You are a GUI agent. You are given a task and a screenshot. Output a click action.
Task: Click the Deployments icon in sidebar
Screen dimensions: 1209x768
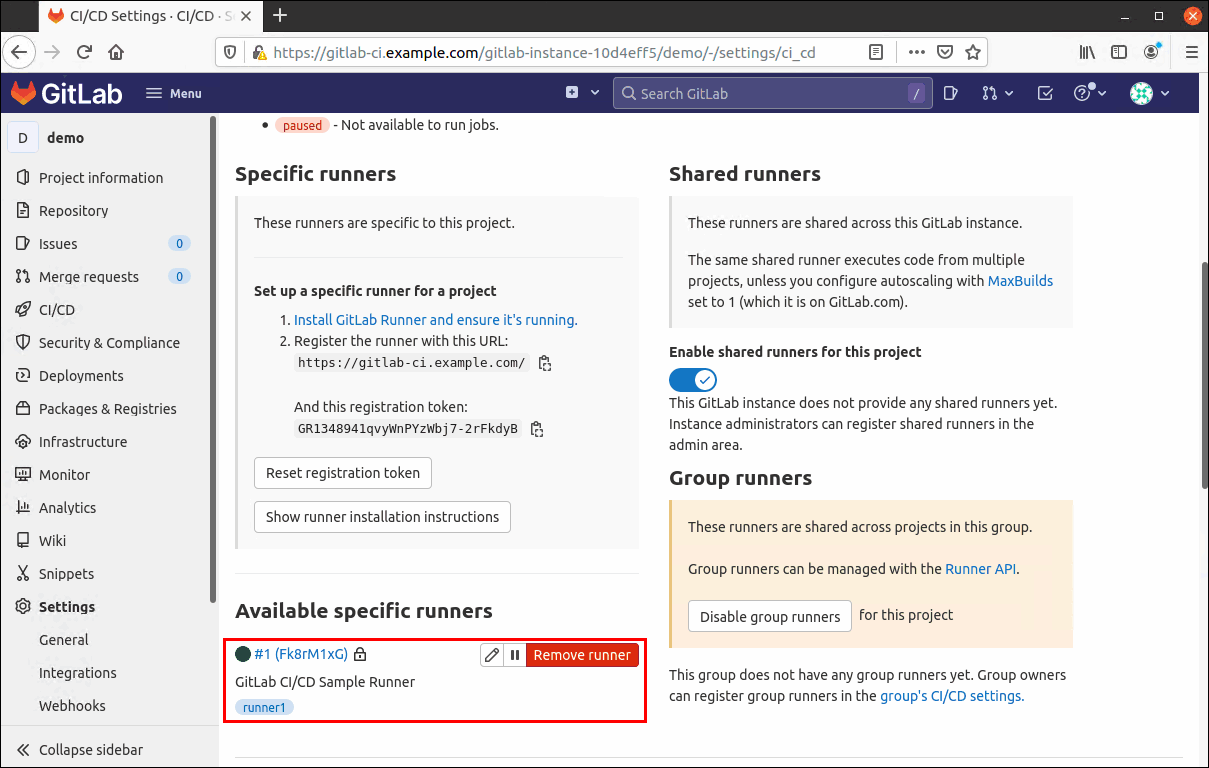[x=23, y=376]
